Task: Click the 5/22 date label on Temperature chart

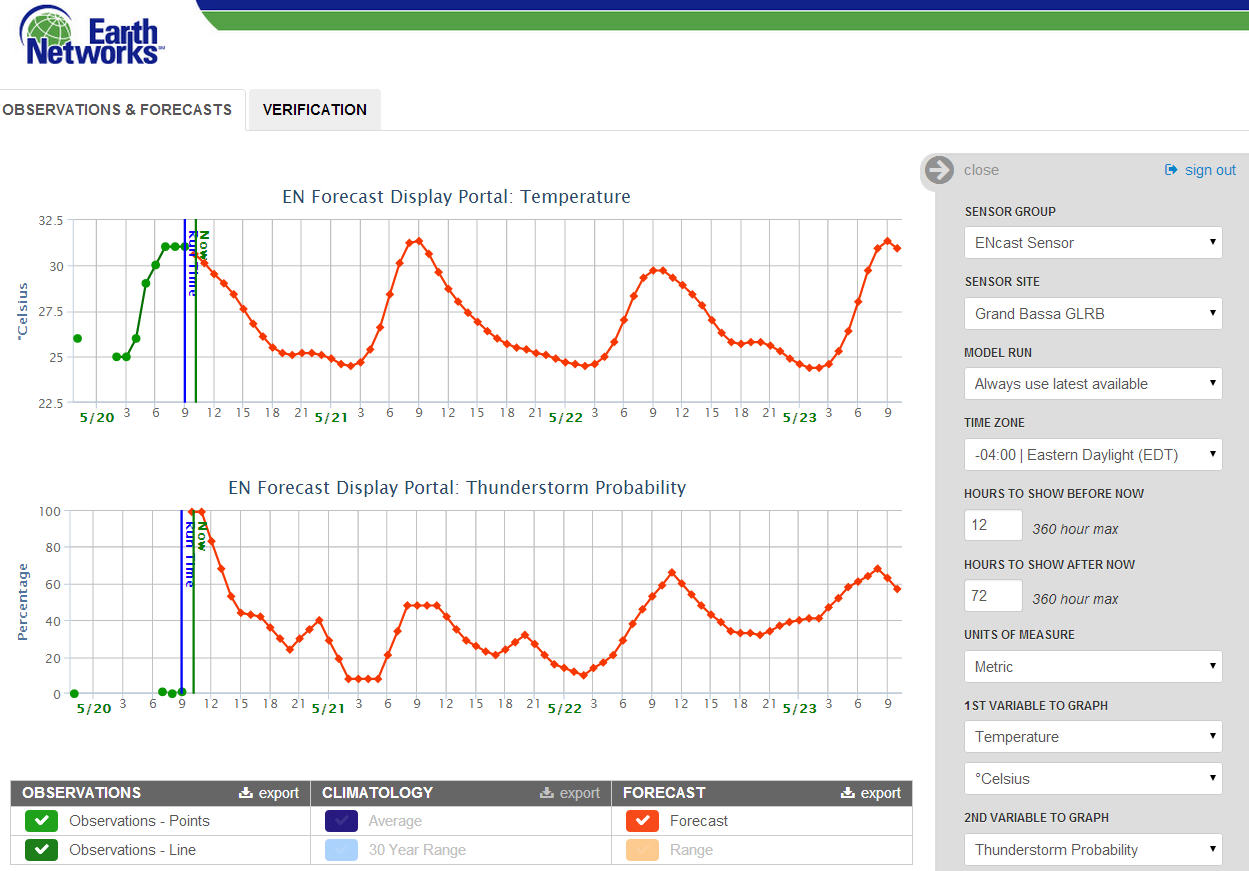Action: pyautogui.click(x=566, y=418)
